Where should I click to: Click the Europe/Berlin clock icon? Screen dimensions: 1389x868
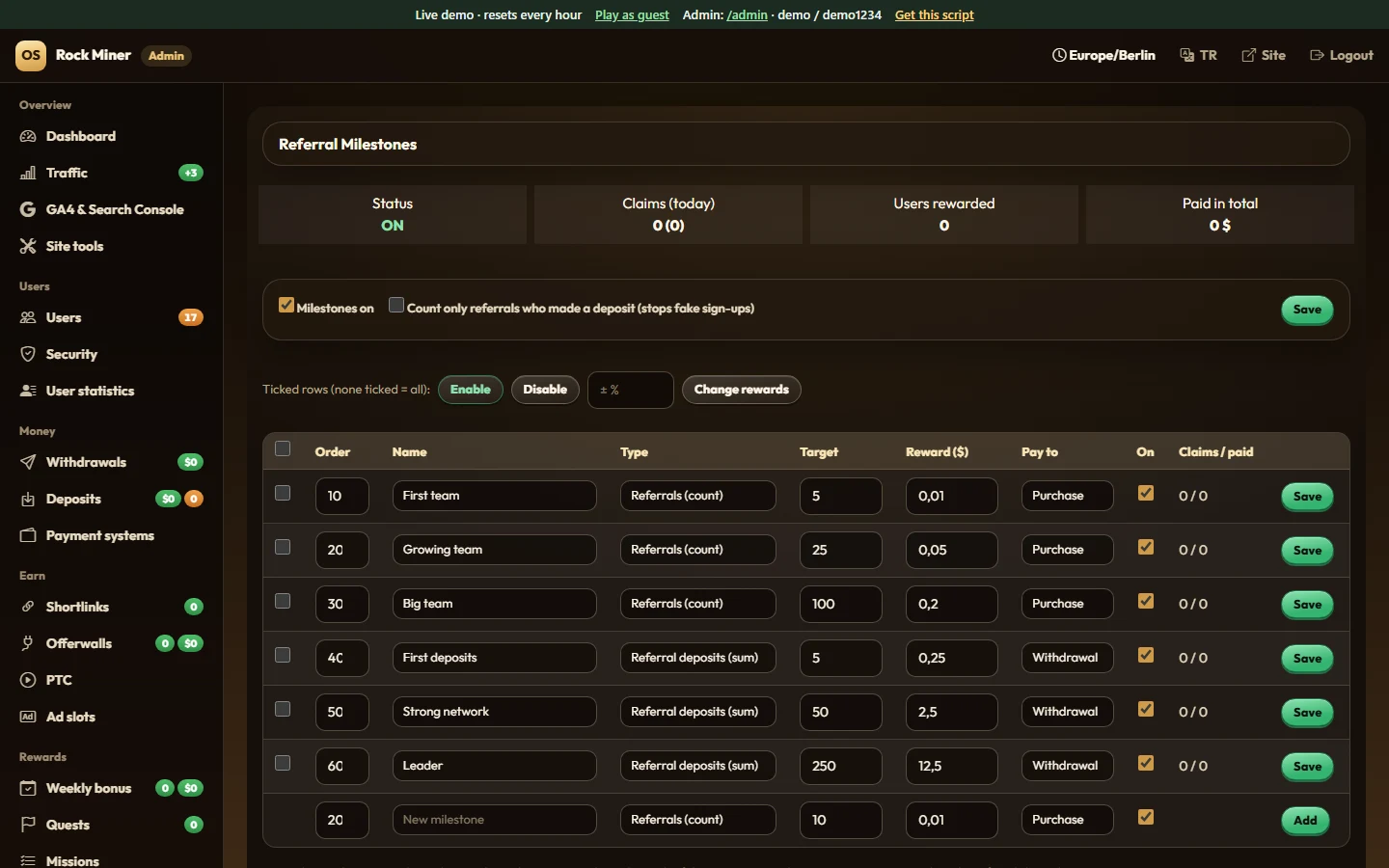point(1059,55)
